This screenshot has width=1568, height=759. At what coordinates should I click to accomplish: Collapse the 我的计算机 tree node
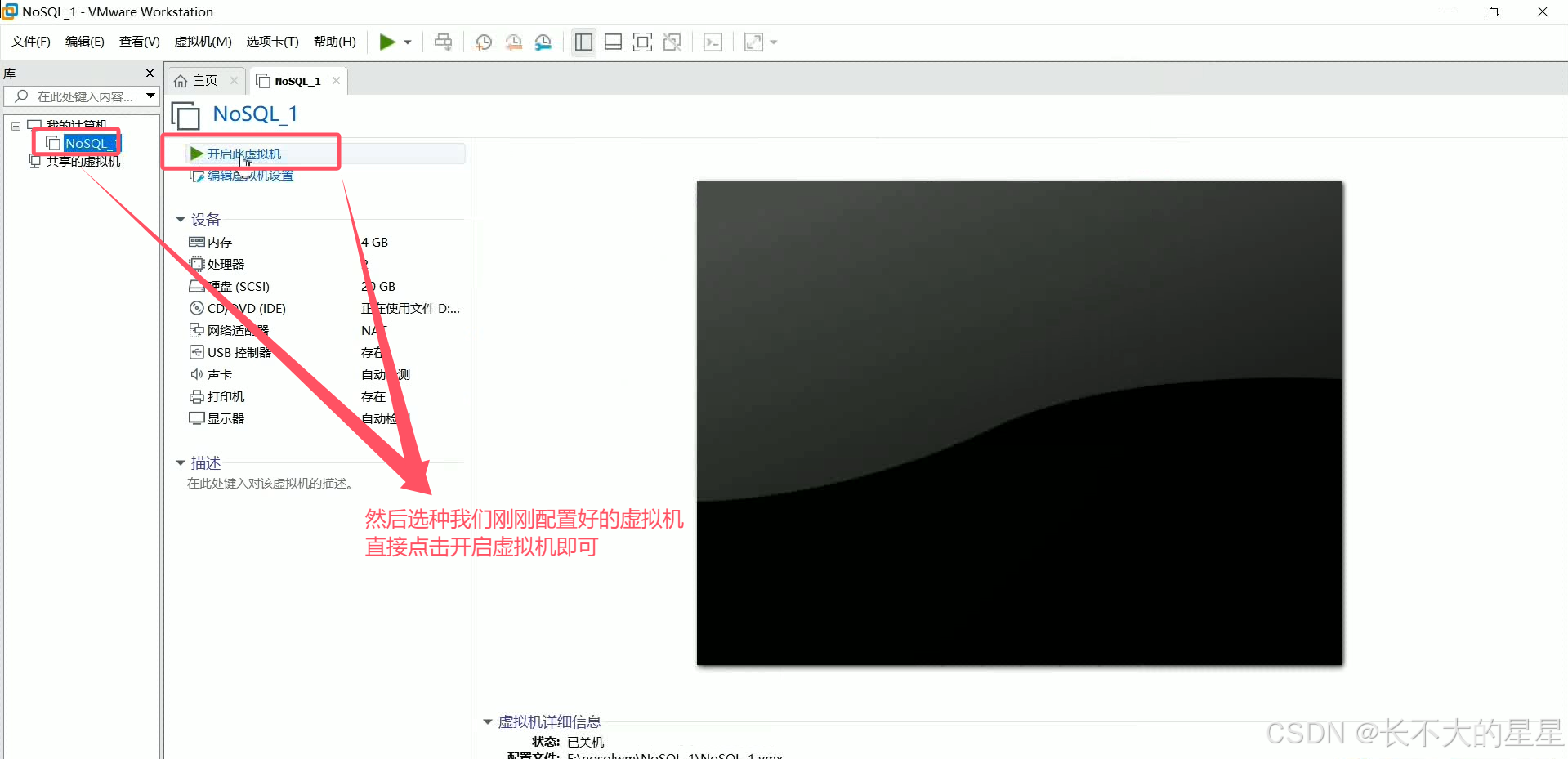click(x=16, y=127)
